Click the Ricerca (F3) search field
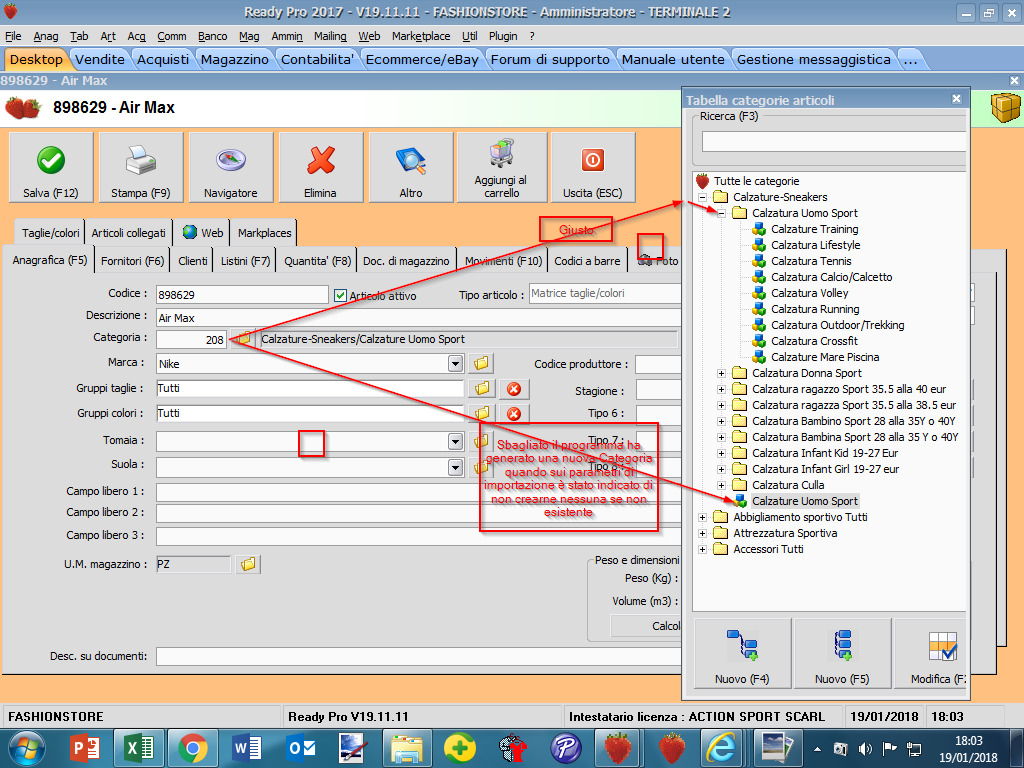 point(833,141)
